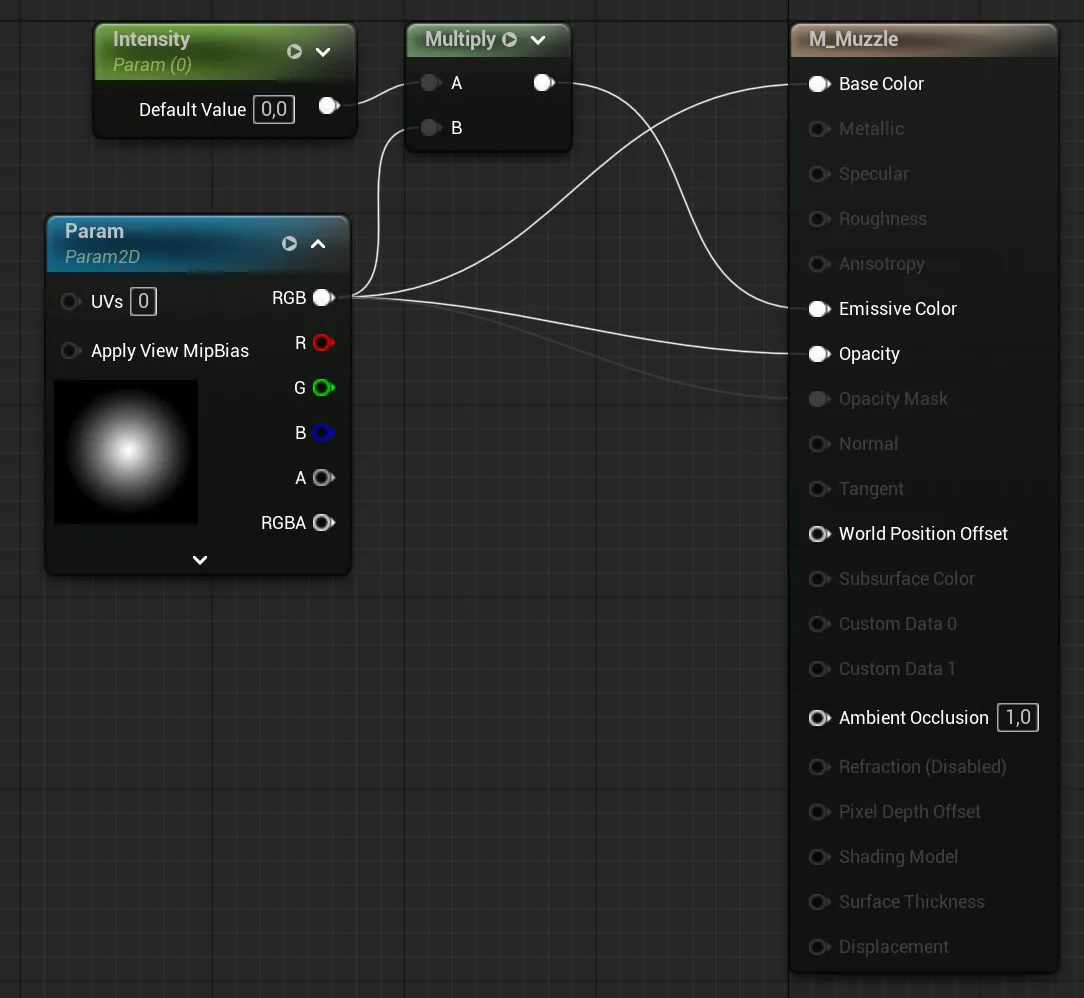Click the RGBA output pin

(x=324, y=522)
